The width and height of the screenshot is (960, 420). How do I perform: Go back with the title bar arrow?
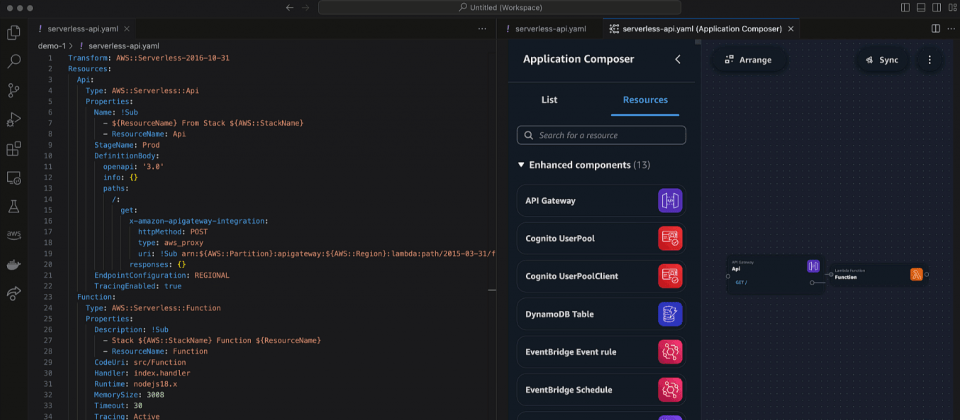coord(290,8)
